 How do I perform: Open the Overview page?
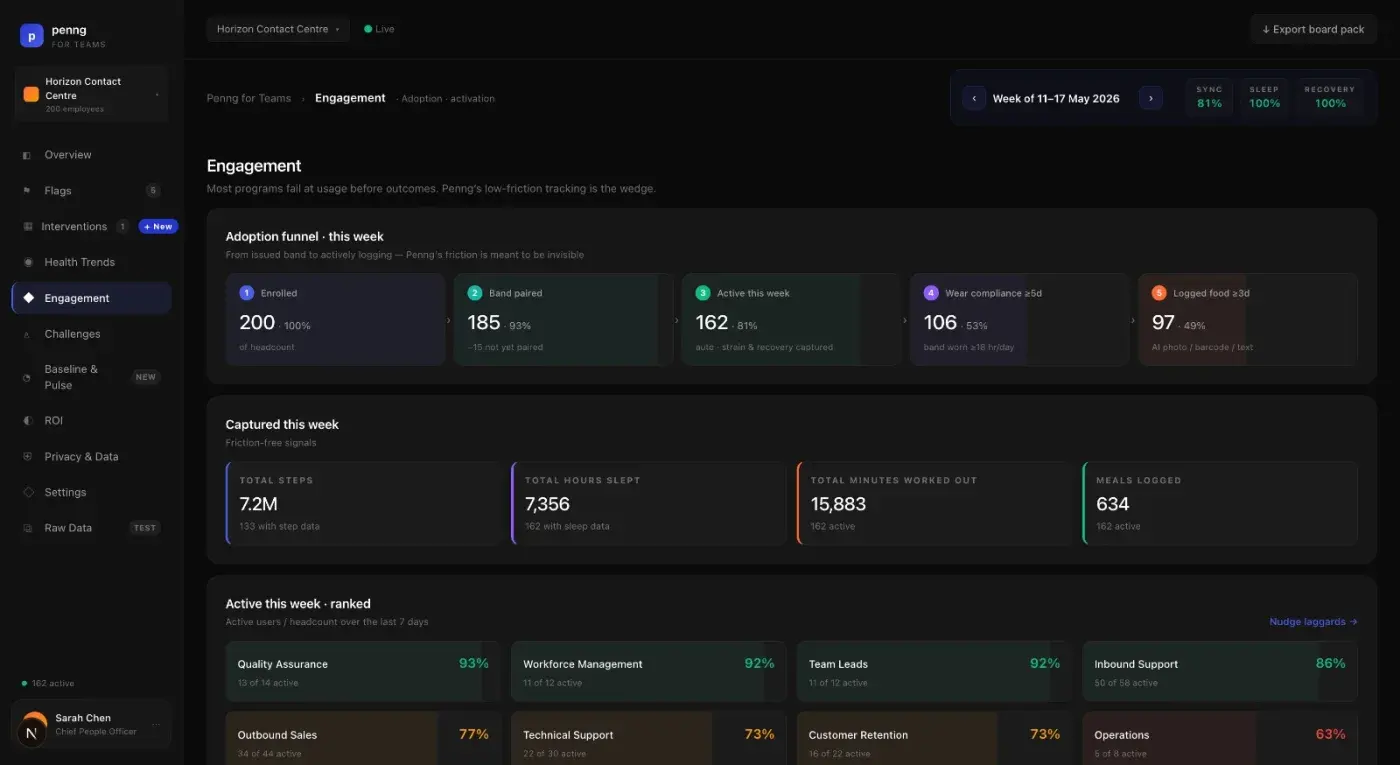[91, 155]
